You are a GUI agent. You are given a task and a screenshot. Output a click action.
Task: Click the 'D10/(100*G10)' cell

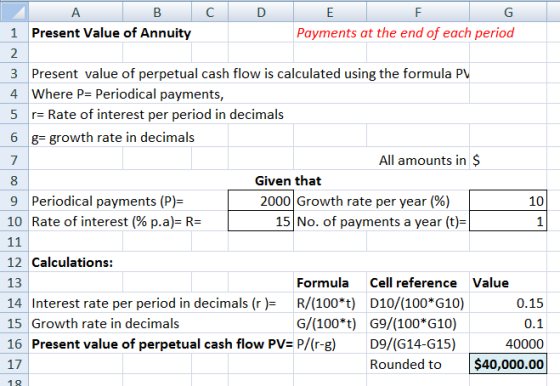(417, 303)
